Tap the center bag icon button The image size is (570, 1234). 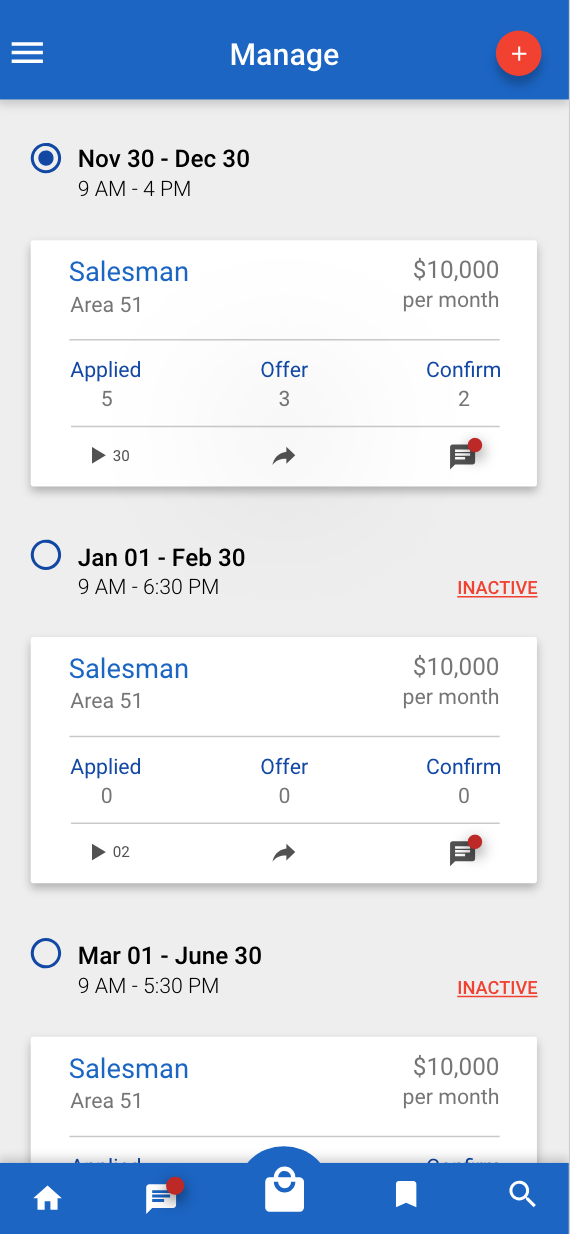click(x=284, y=1190)
